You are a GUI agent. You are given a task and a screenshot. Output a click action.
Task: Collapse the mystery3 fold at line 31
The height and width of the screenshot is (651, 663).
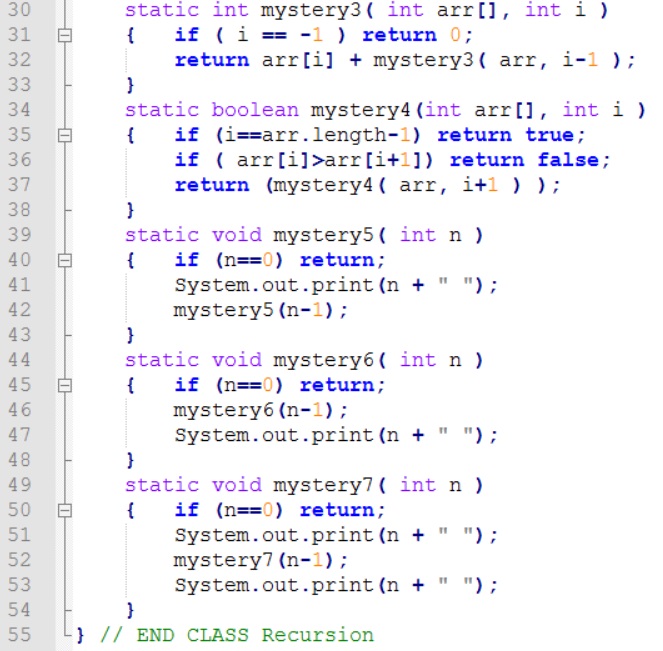coord(65,36)
